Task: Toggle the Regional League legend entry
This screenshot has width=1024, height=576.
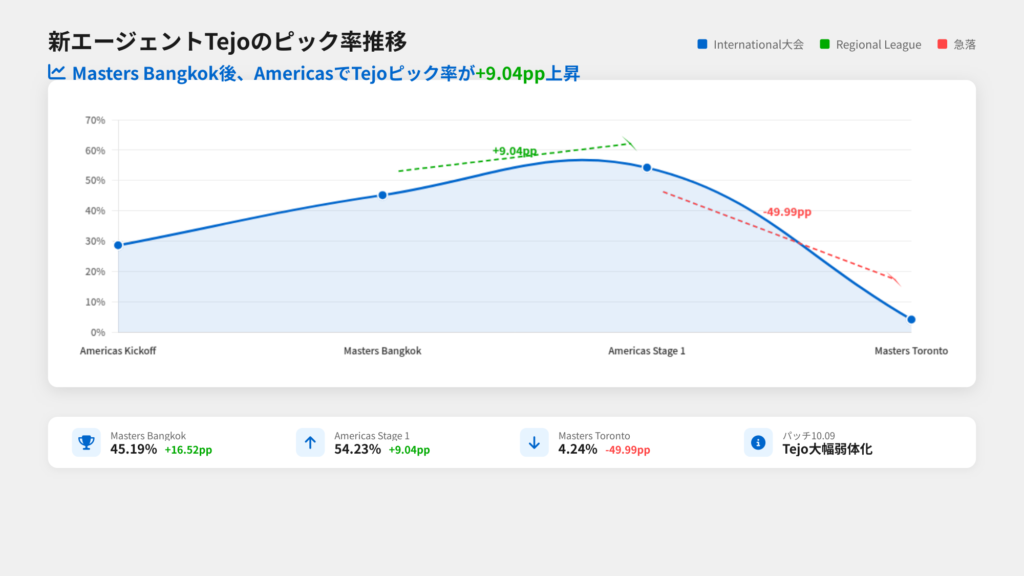Action: coord(870,44)
